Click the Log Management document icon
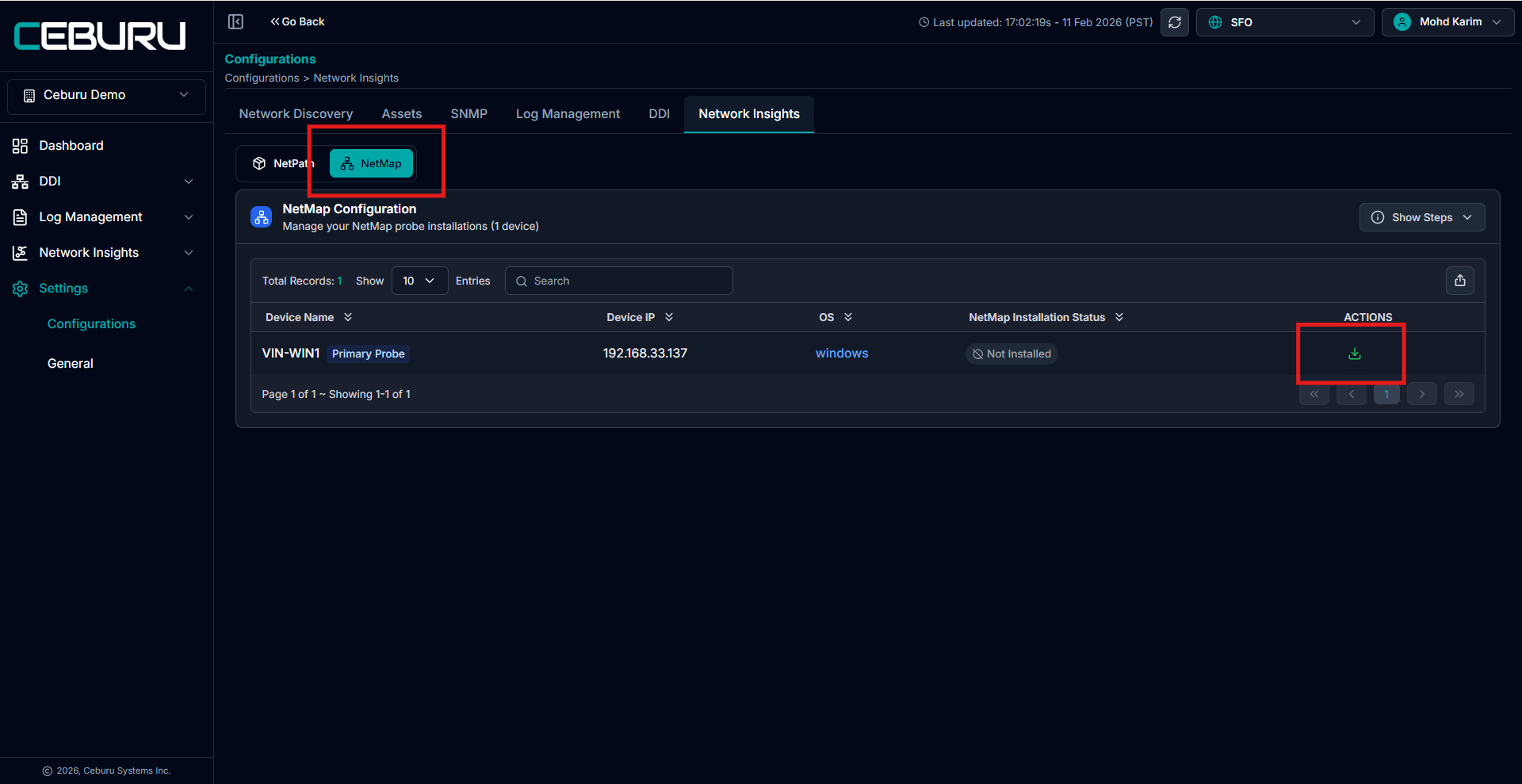This screenshot has height=784, width=1522. tap(20, 217)
